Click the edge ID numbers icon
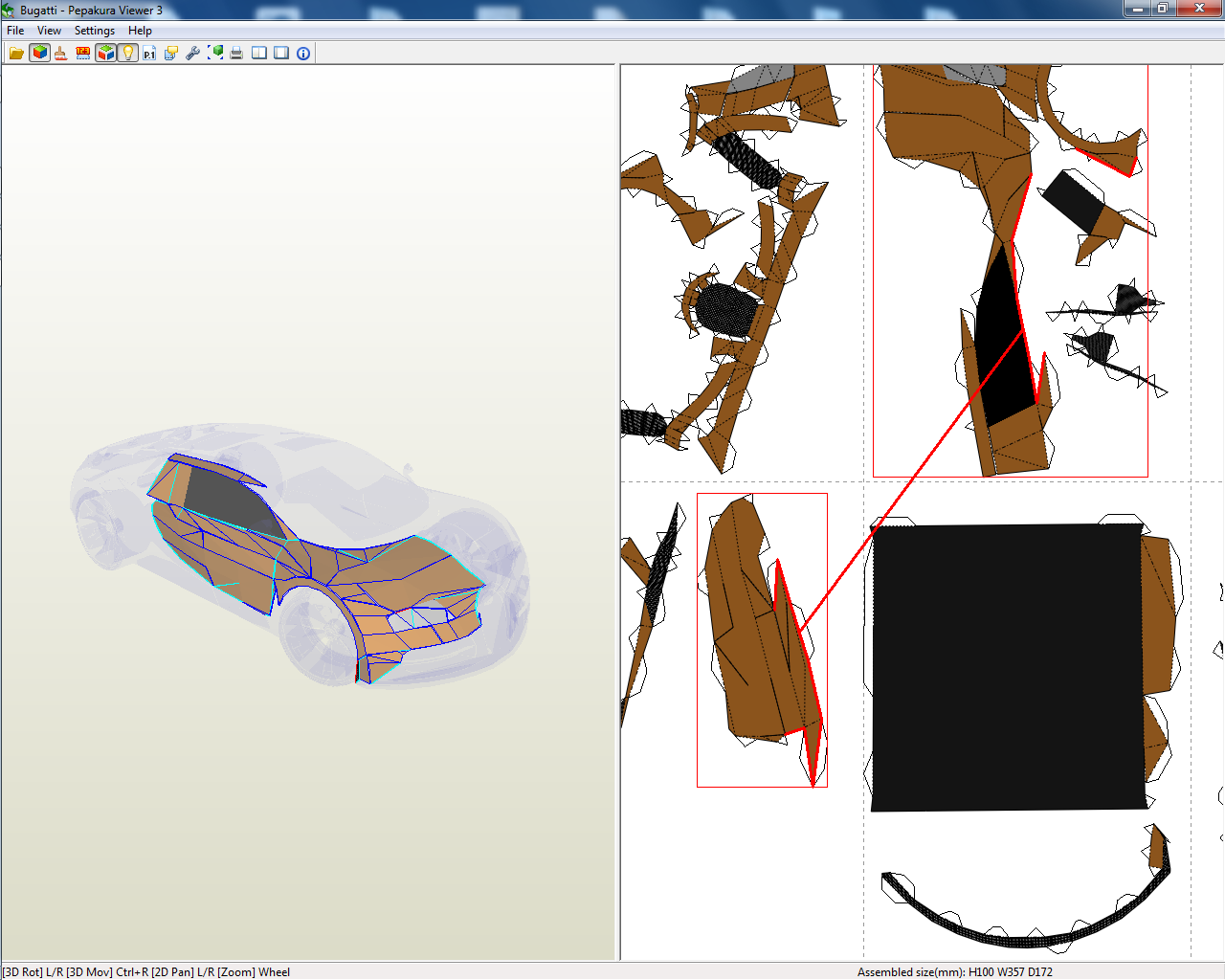The width and height of the screenshot is (1225, 980). coord(83,53)
